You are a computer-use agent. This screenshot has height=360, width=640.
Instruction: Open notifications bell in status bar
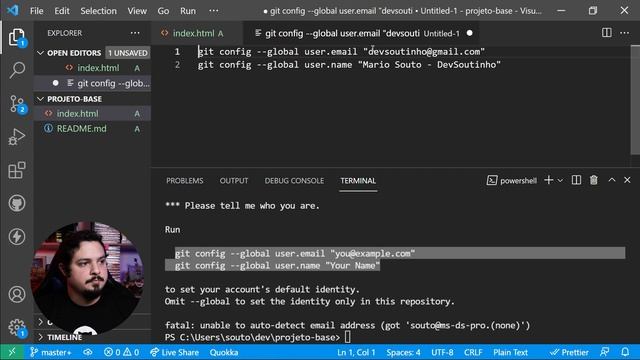tap(625, 352)
